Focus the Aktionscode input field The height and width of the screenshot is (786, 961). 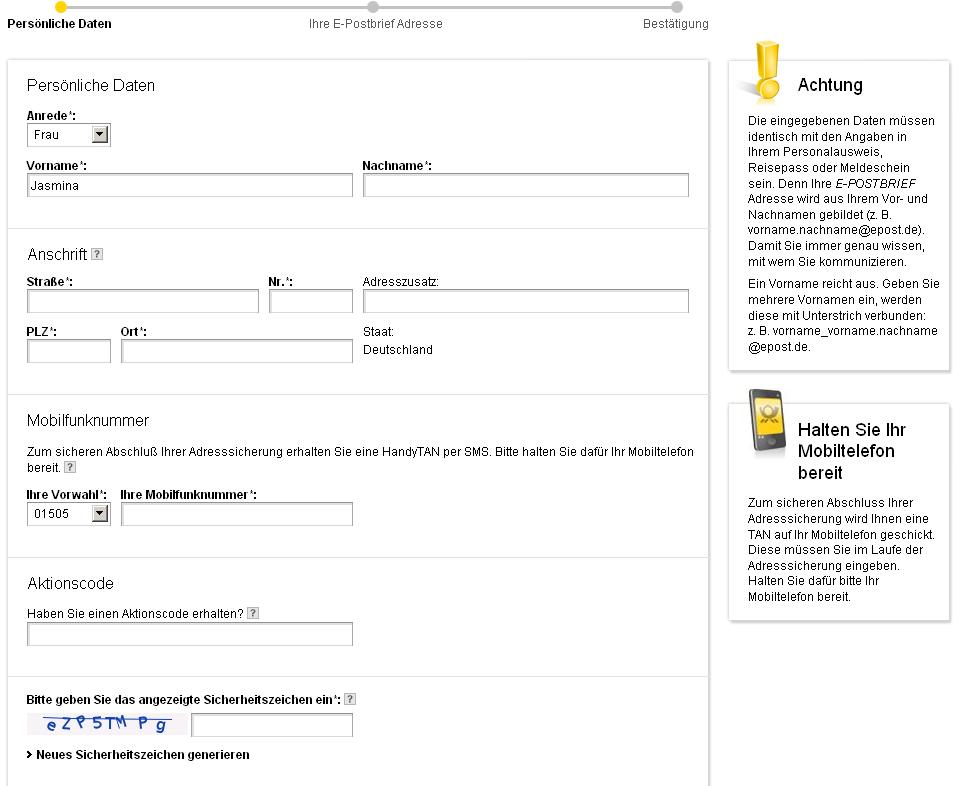pos(190,634)
